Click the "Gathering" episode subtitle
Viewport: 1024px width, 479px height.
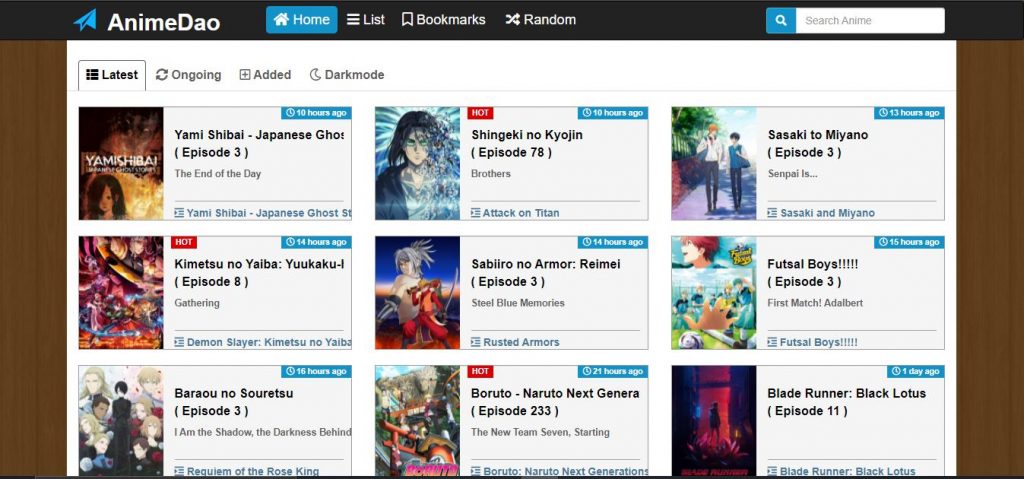(x=197, y=303)
